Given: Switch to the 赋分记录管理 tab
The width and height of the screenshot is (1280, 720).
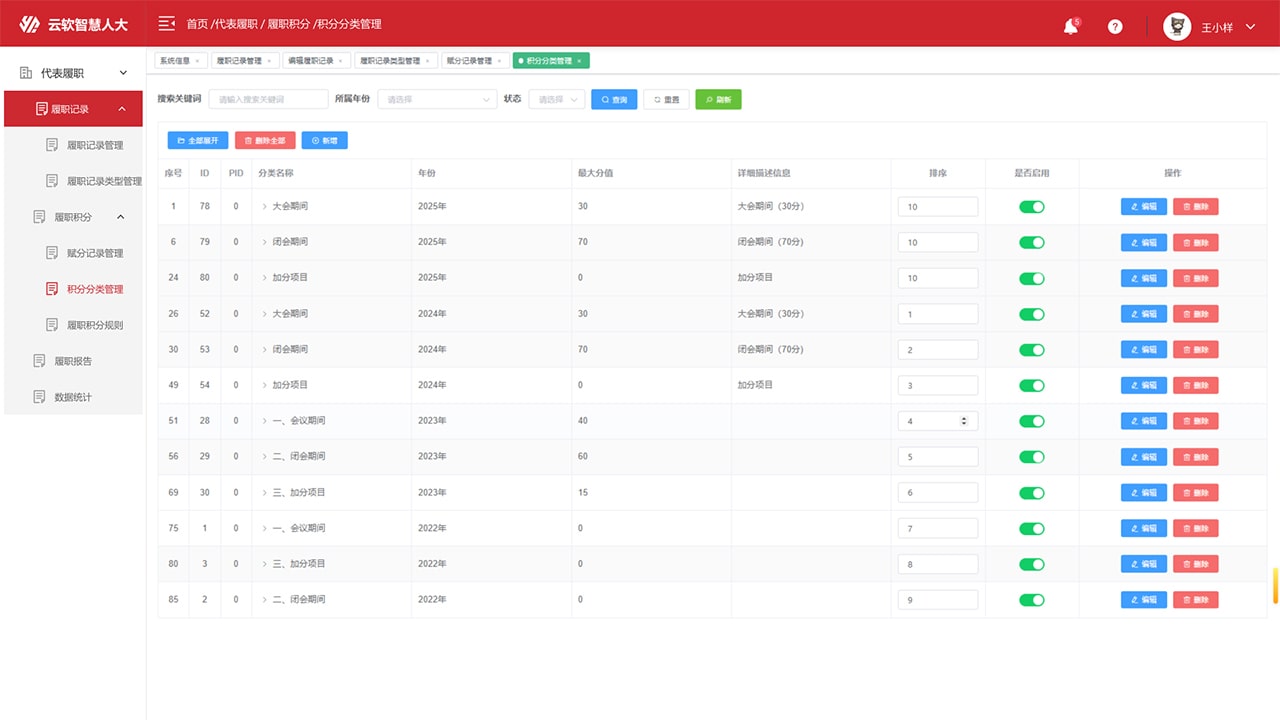Looking at the screenshot, I should point(469,61).
